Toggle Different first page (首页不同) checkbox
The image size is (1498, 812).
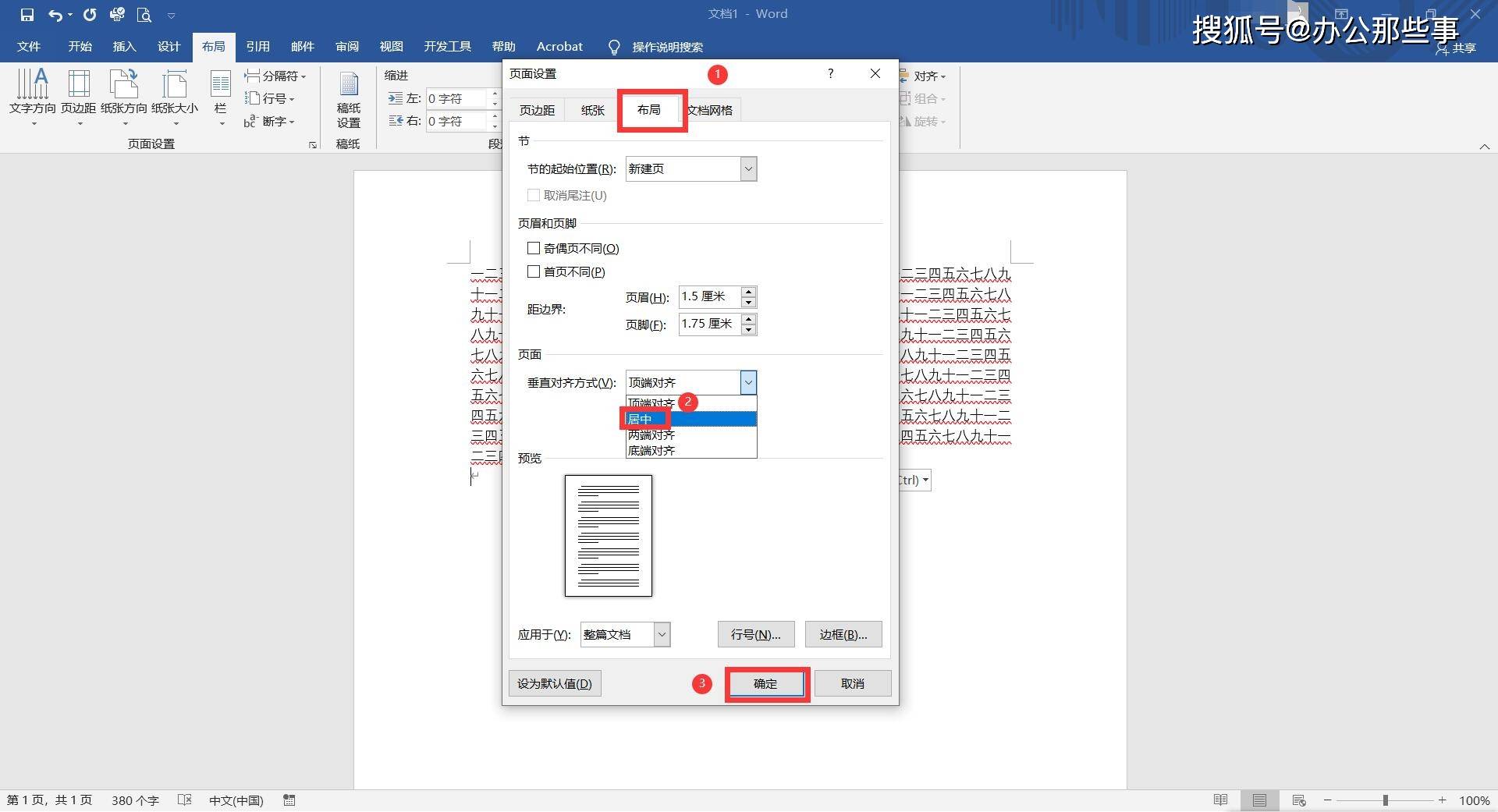point(534,271)
